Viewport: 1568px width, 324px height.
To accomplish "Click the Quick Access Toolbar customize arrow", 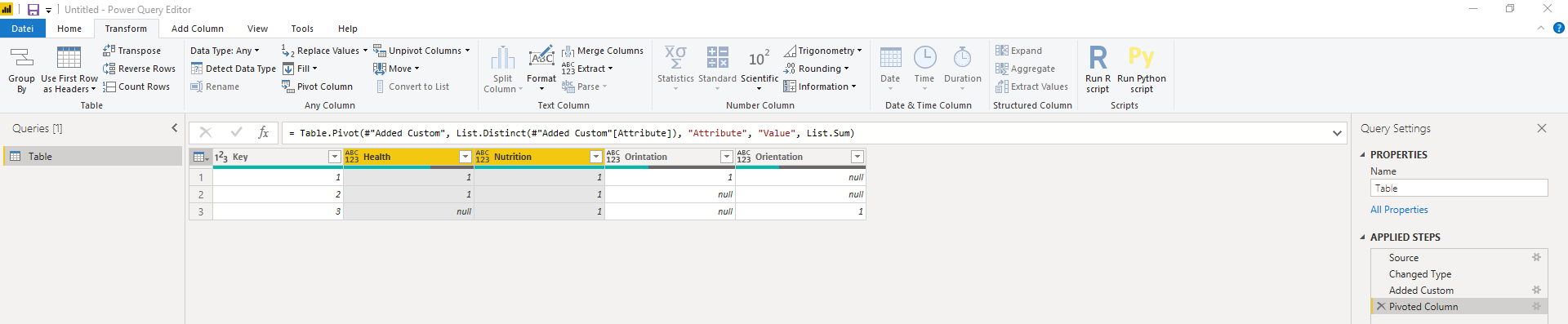I will (x=49, y=11).
